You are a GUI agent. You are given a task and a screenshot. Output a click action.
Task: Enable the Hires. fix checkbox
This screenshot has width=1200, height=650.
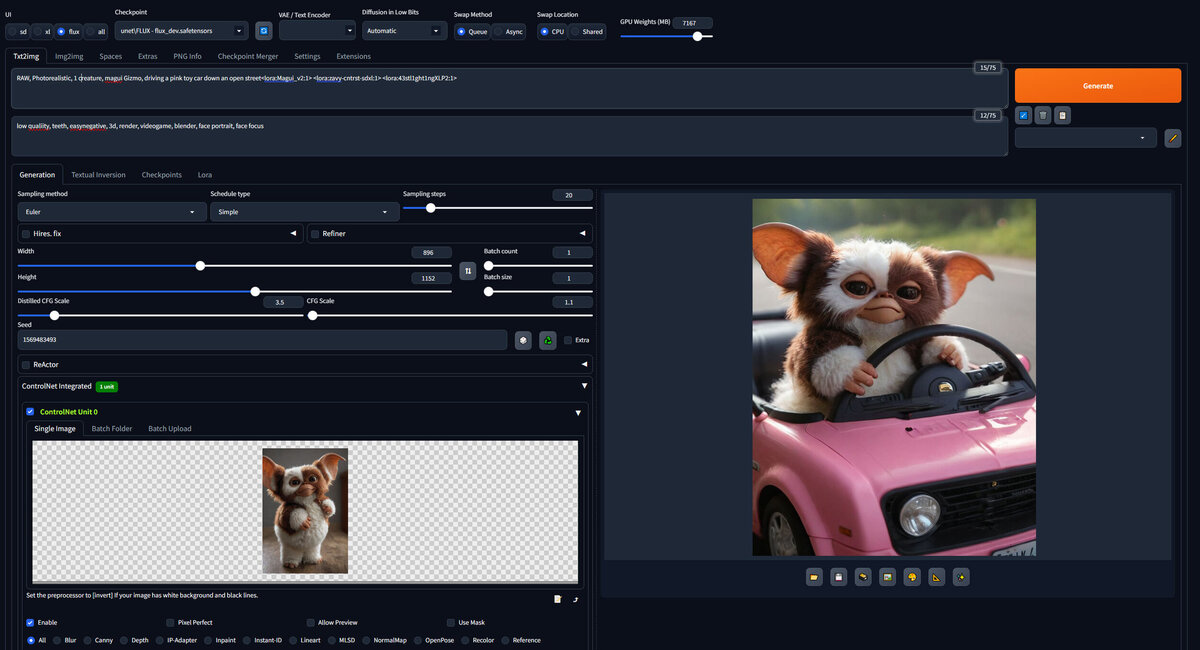26,234
